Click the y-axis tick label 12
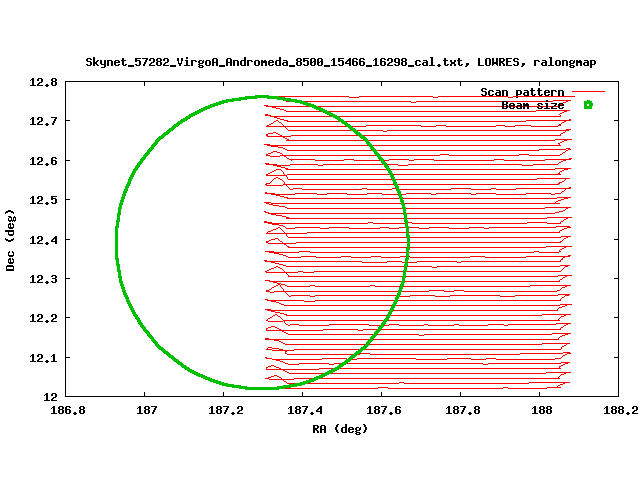 51,397
